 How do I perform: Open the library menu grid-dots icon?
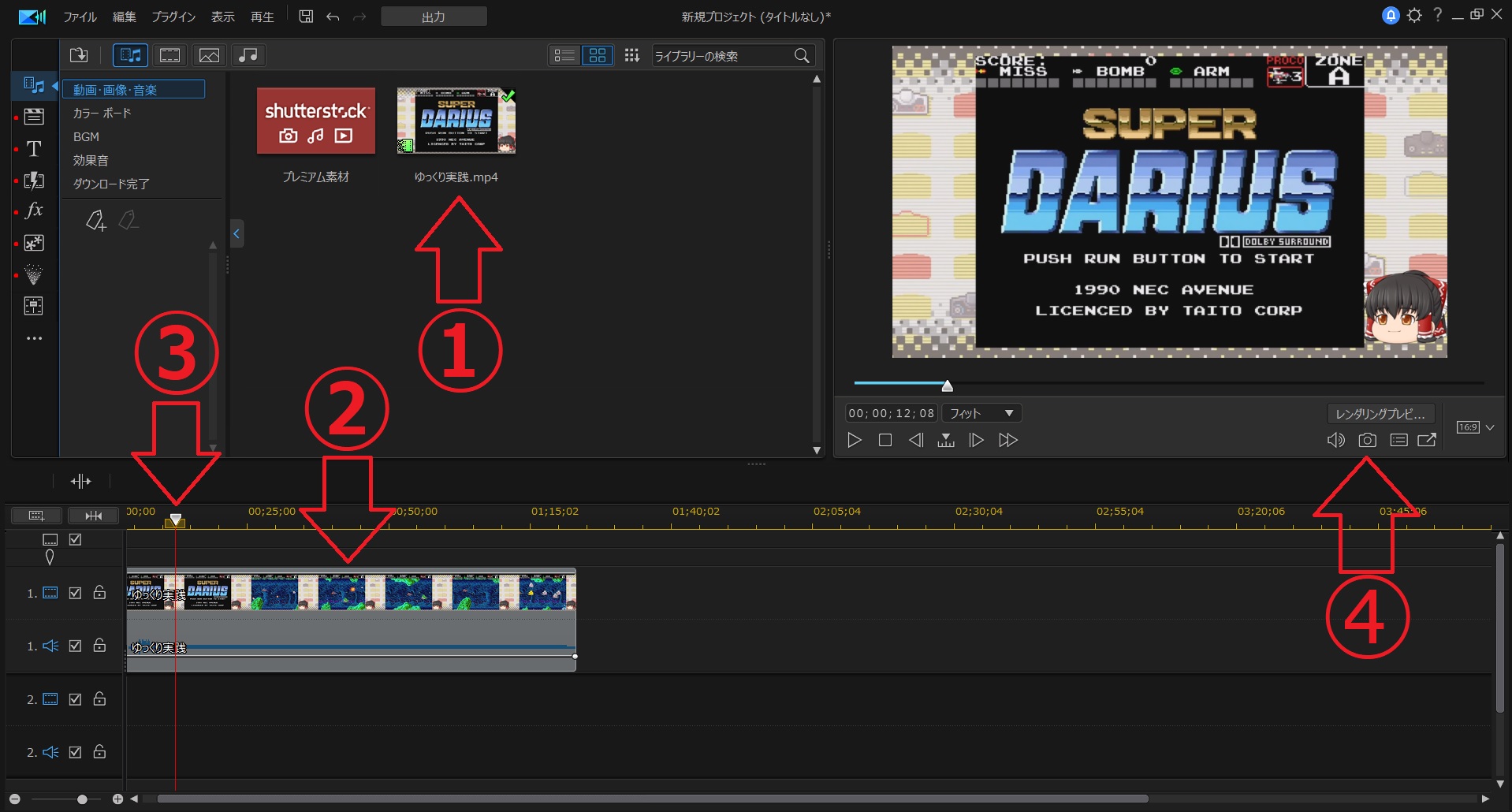coord(632,55)
